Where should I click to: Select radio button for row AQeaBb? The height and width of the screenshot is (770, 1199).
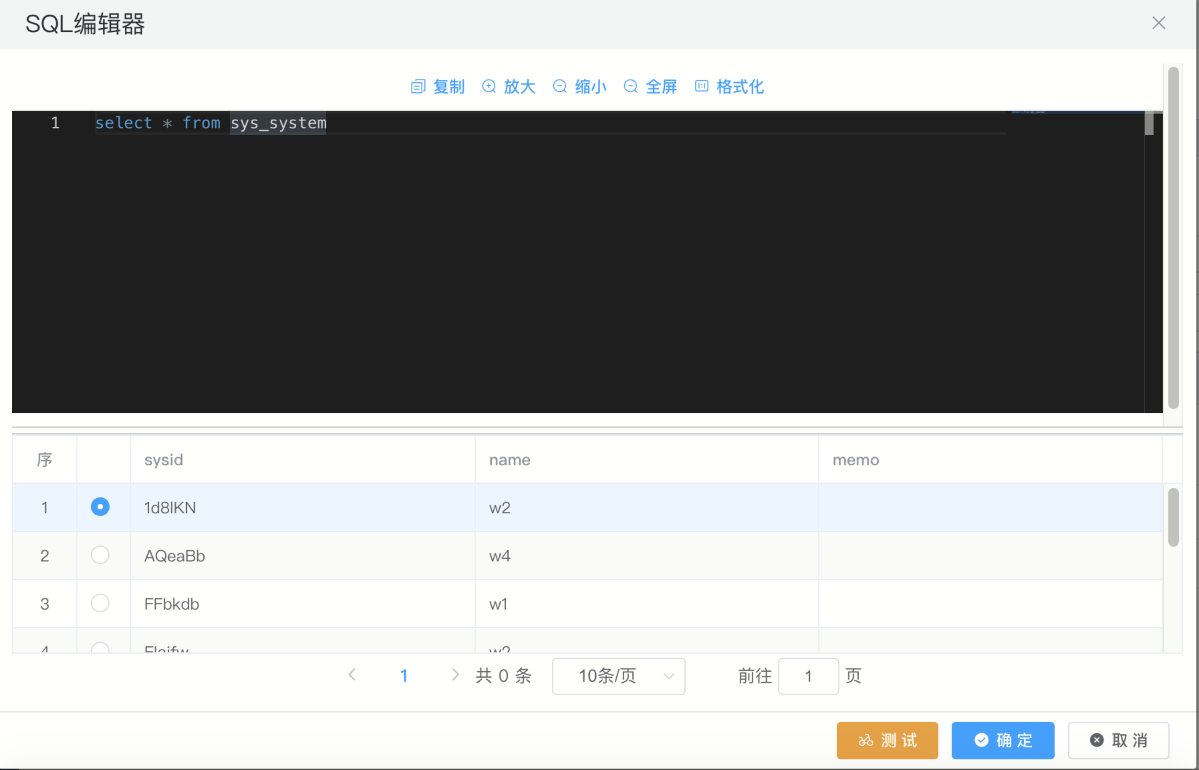[x=100, y=555]
